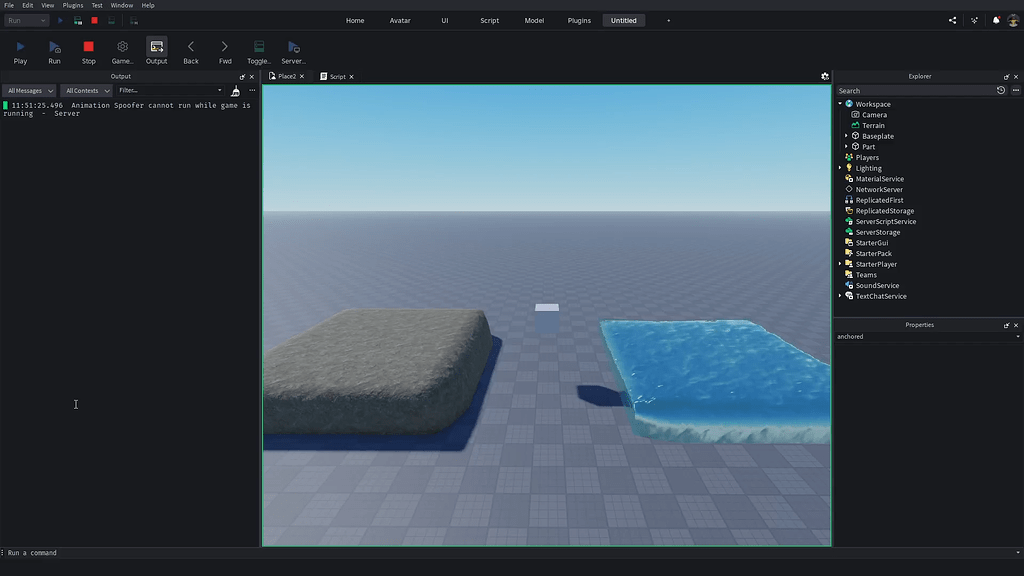The image size is (1024, 576).
Task: Click the Untitled tab at the top
Action: (623, 20)
